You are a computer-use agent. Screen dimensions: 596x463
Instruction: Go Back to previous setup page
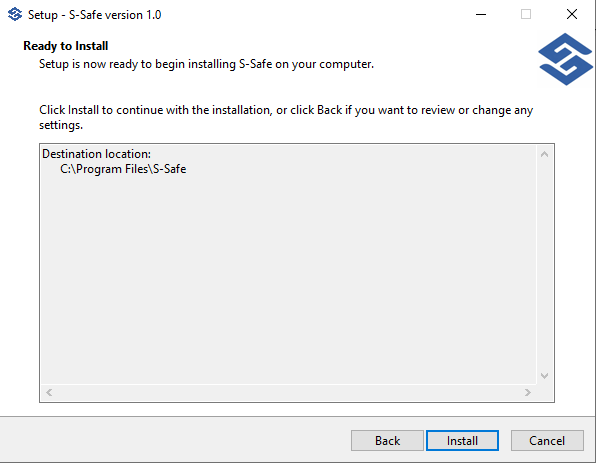pos(387,441)
